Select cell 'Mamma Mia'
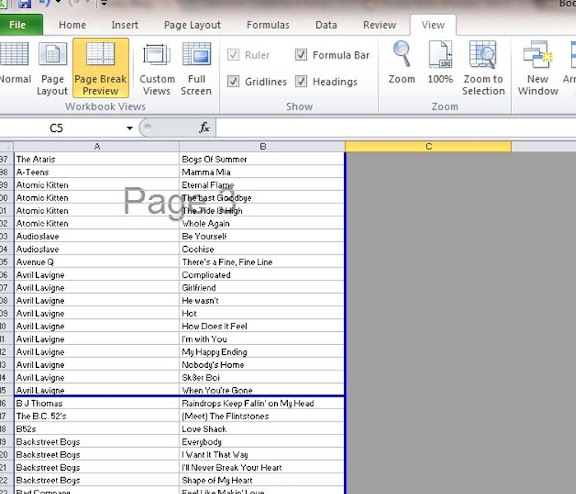576x494 pixels. [x=262, y=172]
